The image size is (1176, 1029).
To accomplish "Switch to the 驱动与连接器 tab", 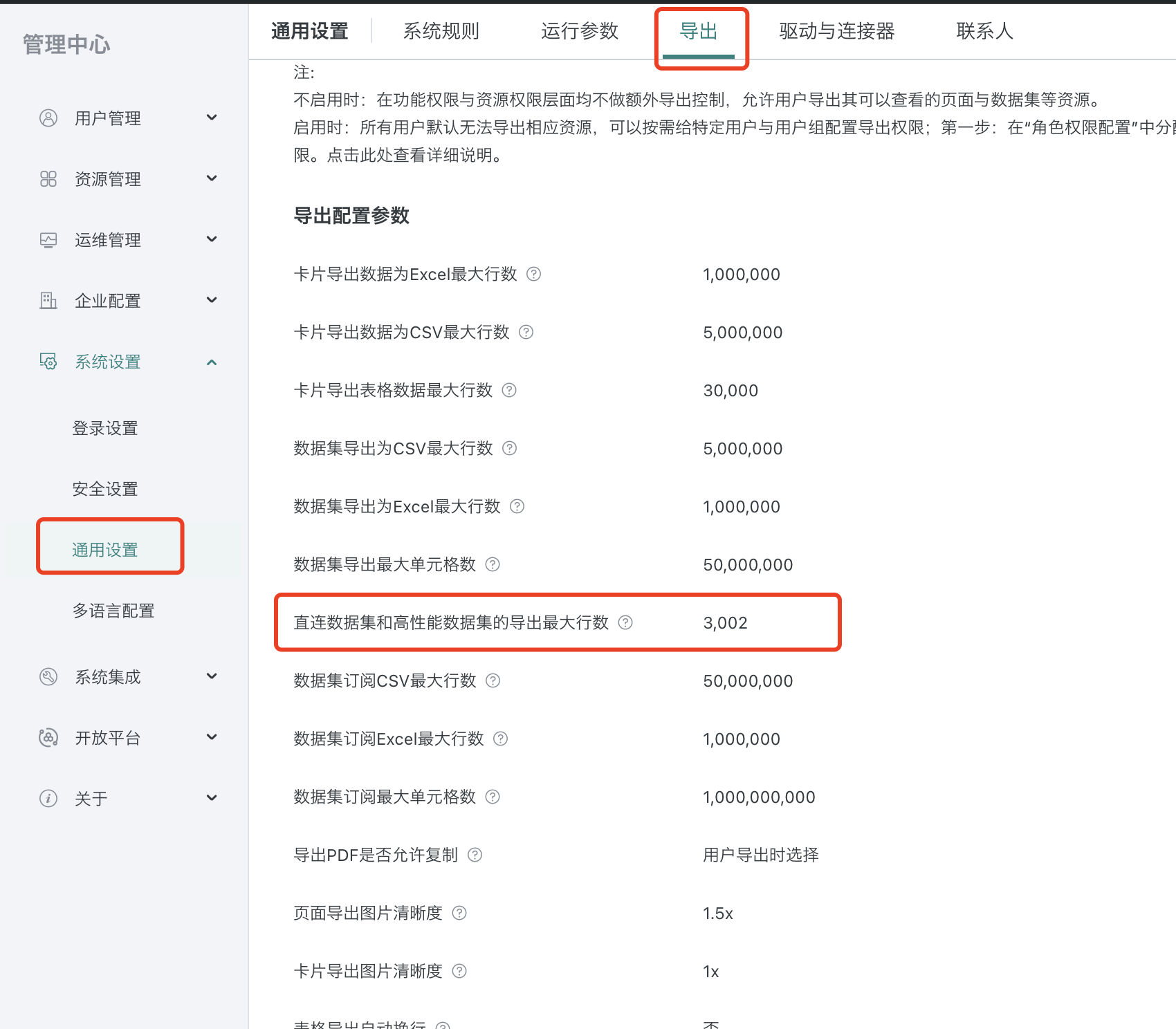I will pos(837,31).
